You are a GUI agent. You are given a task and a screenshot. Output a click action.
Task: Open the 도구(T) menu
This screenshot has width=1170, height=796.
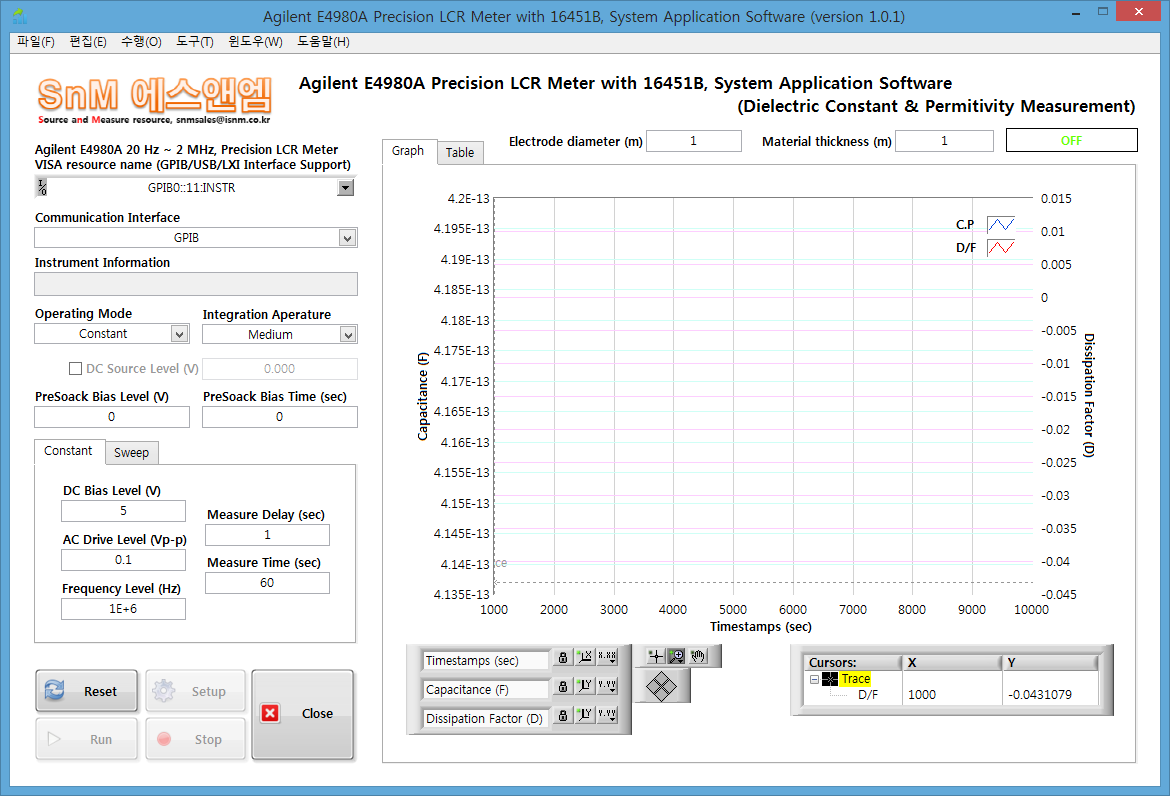coord(195,42)
